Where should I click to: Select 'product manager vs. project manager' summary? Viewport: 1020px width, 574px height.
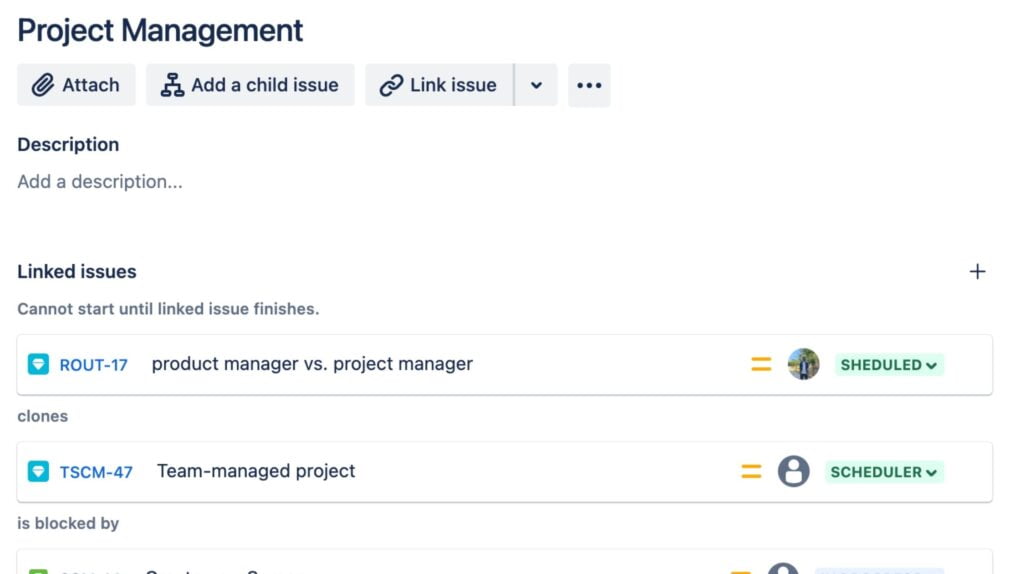pos(312,364)
